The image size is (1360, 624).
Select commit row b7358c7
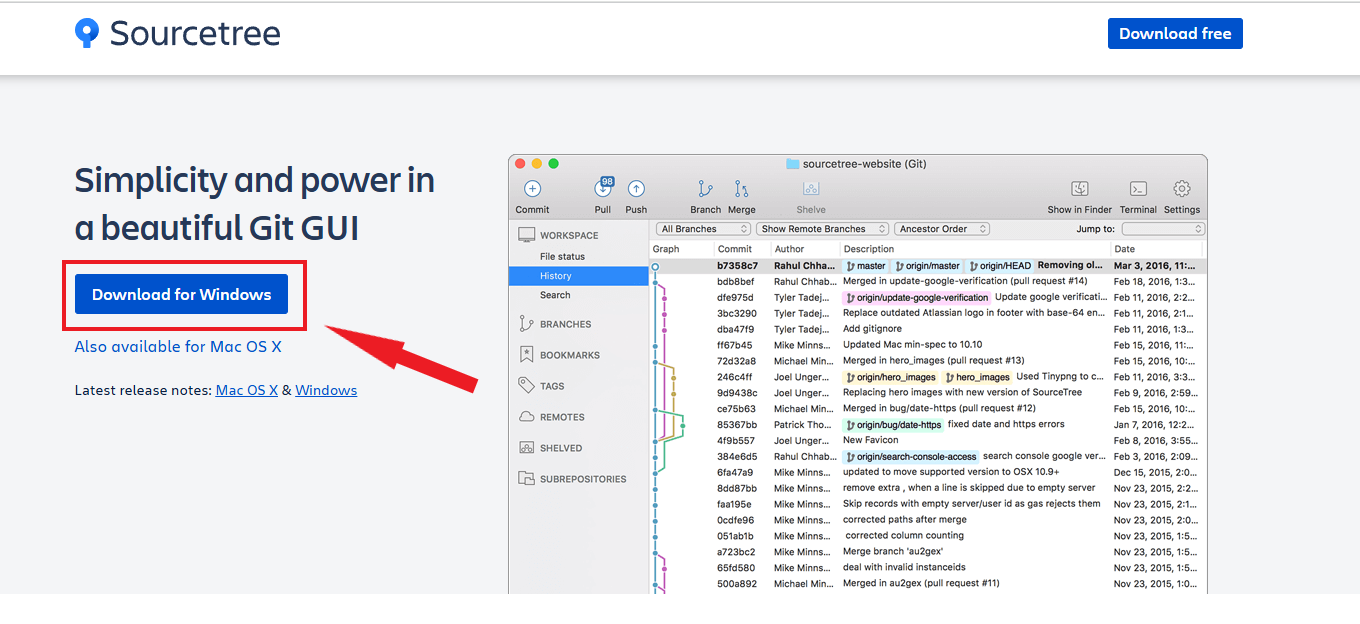click(928, 266)
